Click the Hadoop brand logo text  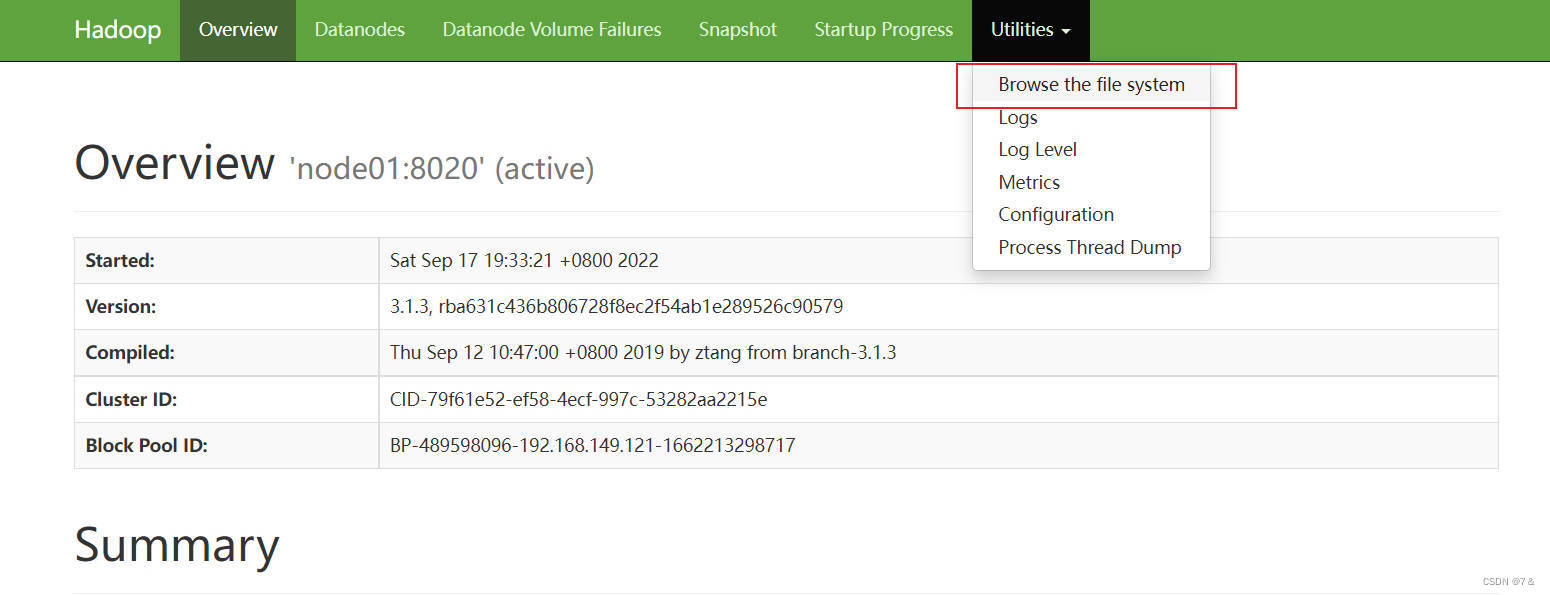[x=117, y=30]
